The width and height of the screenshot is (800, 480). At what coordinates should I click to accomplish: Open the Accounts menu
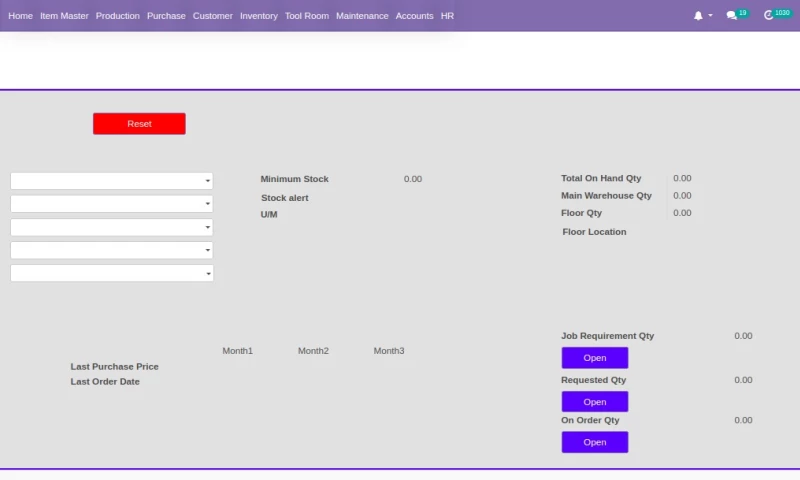414,16
